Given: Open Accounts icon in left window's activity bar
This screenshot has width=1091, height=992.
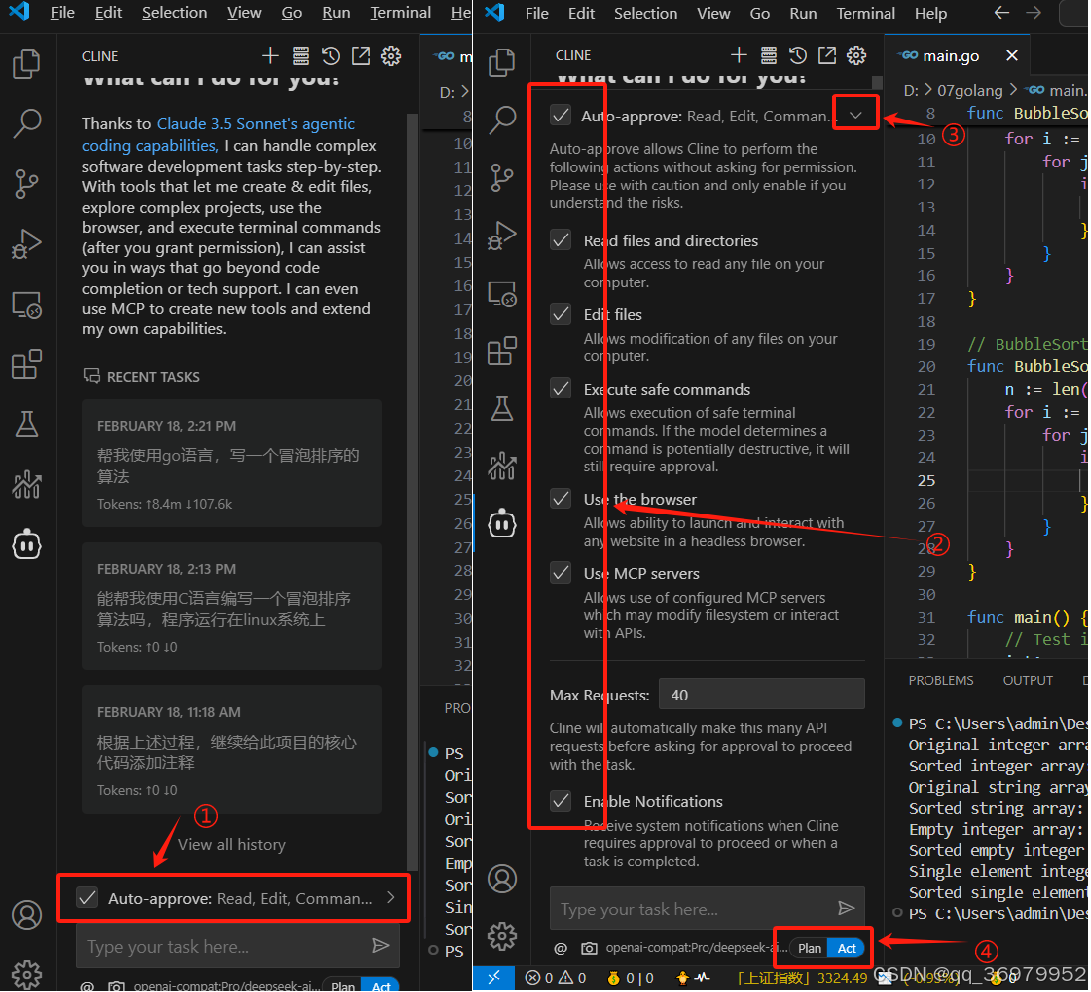Looking at the screenshot, I should (26, 915).
